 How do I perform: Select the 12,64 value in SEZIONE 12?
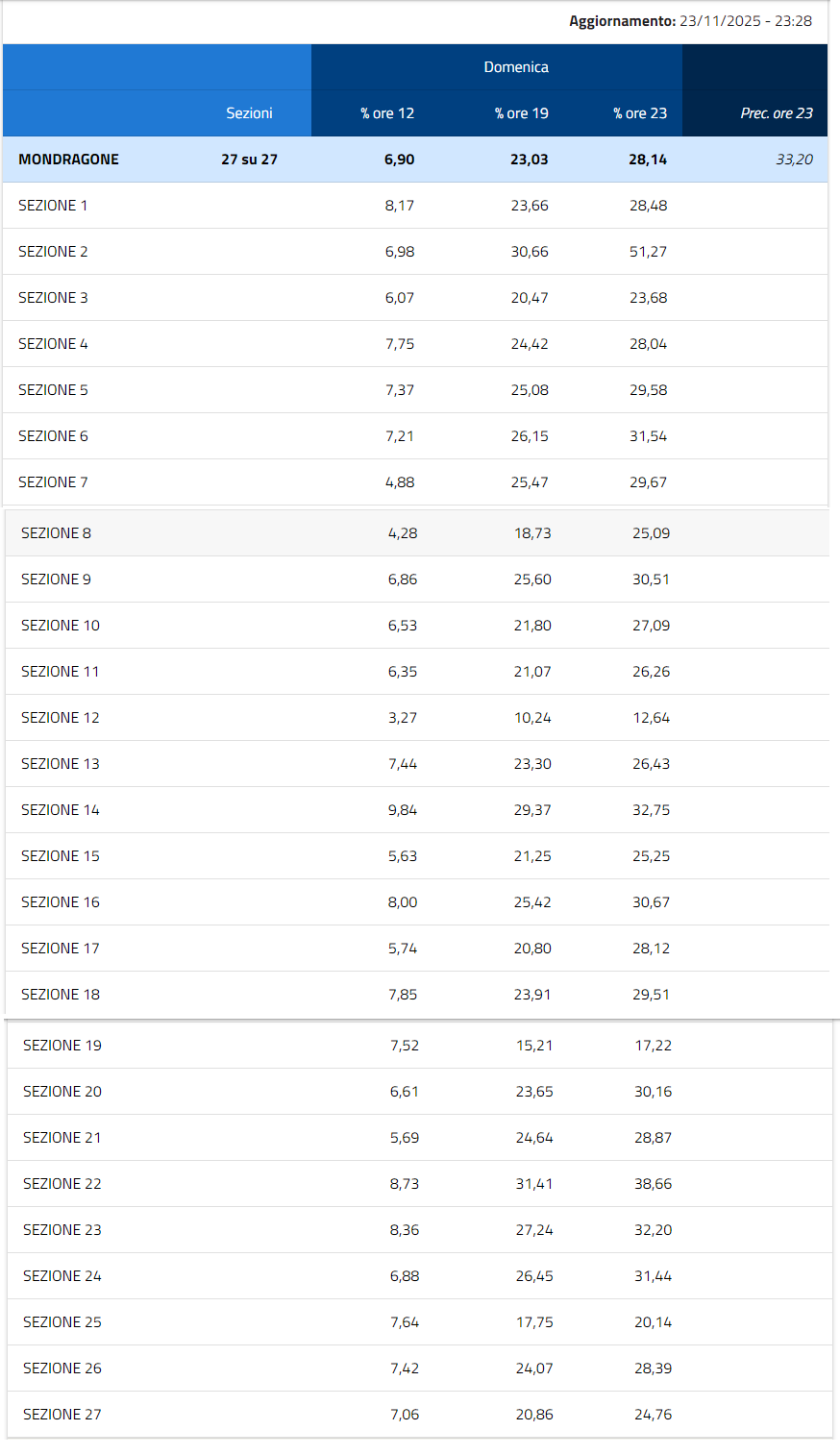pos(651,718)
